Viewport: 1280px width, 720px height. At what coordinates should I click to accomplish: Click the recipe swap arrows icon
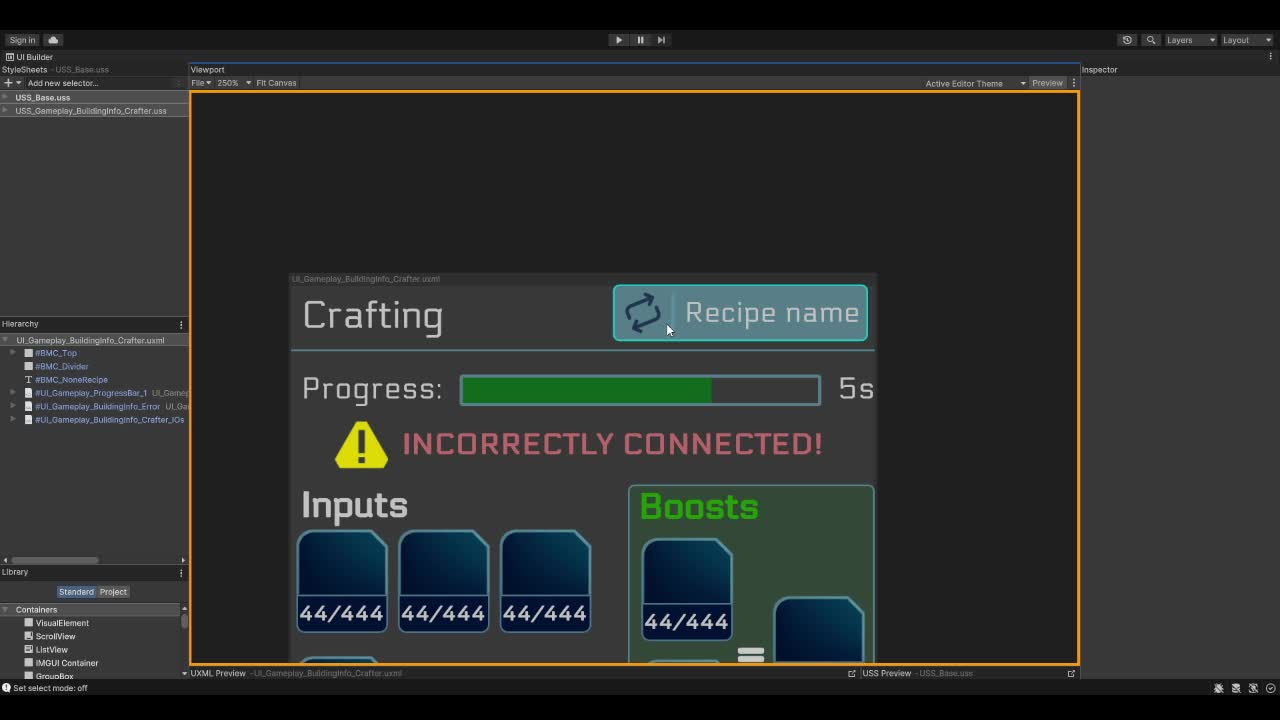pyautogui.click(x=643, y=313)
